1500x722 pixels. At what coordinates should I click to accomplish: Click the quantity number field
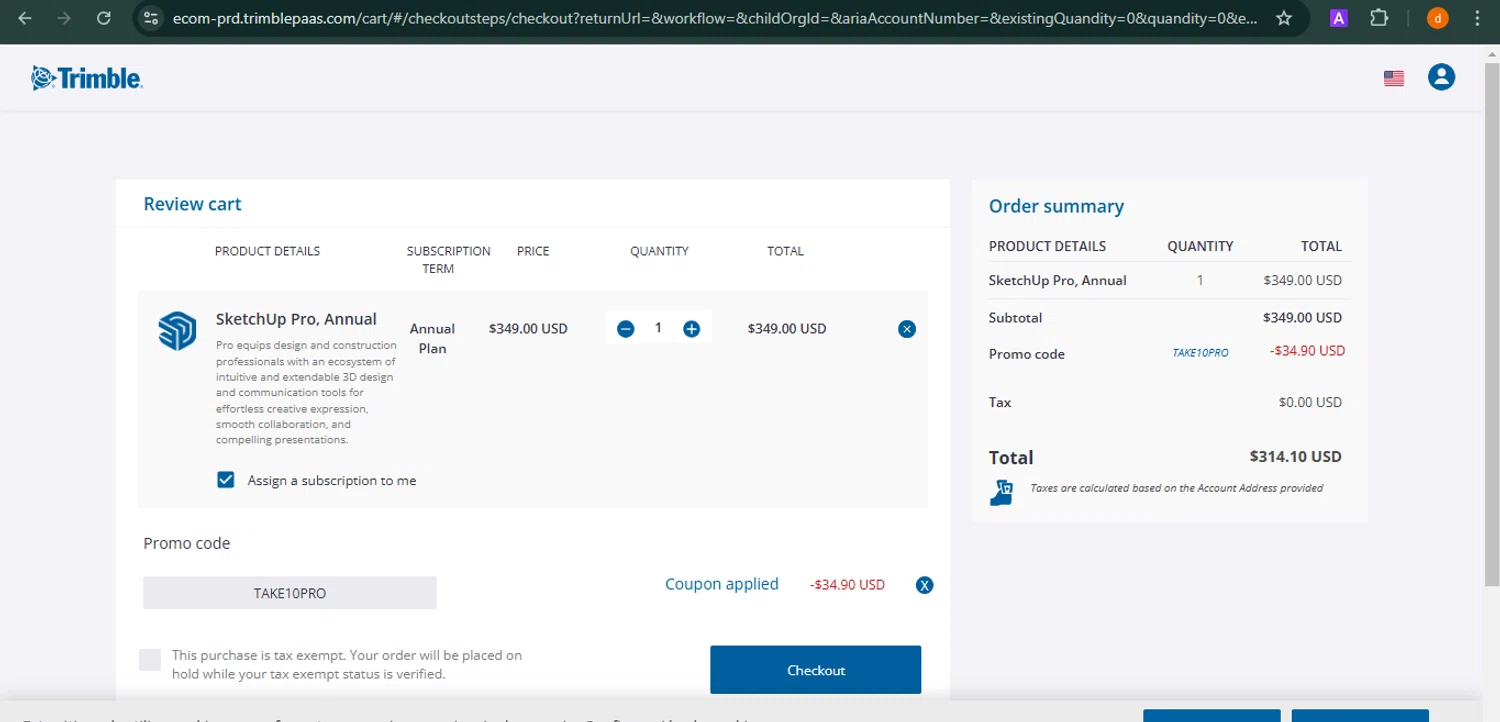pos(658,328)
